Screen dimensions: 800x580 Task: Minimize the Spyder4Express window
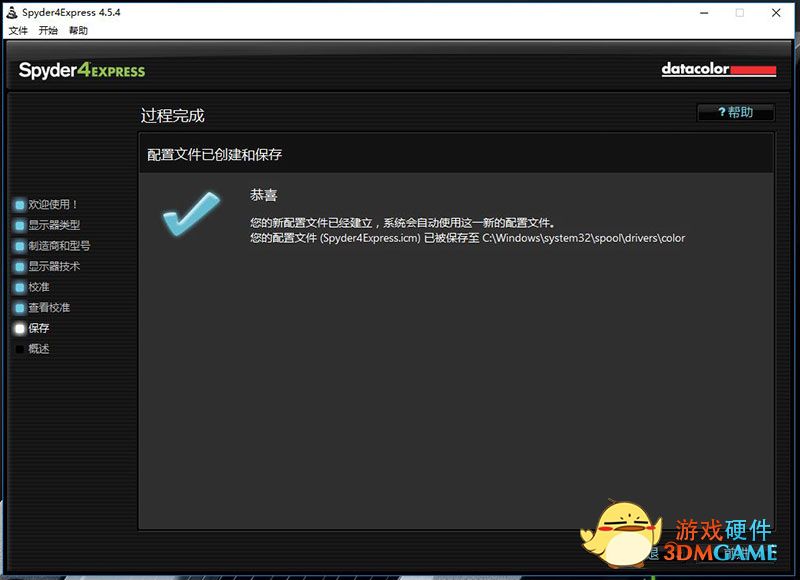(704, 13)
